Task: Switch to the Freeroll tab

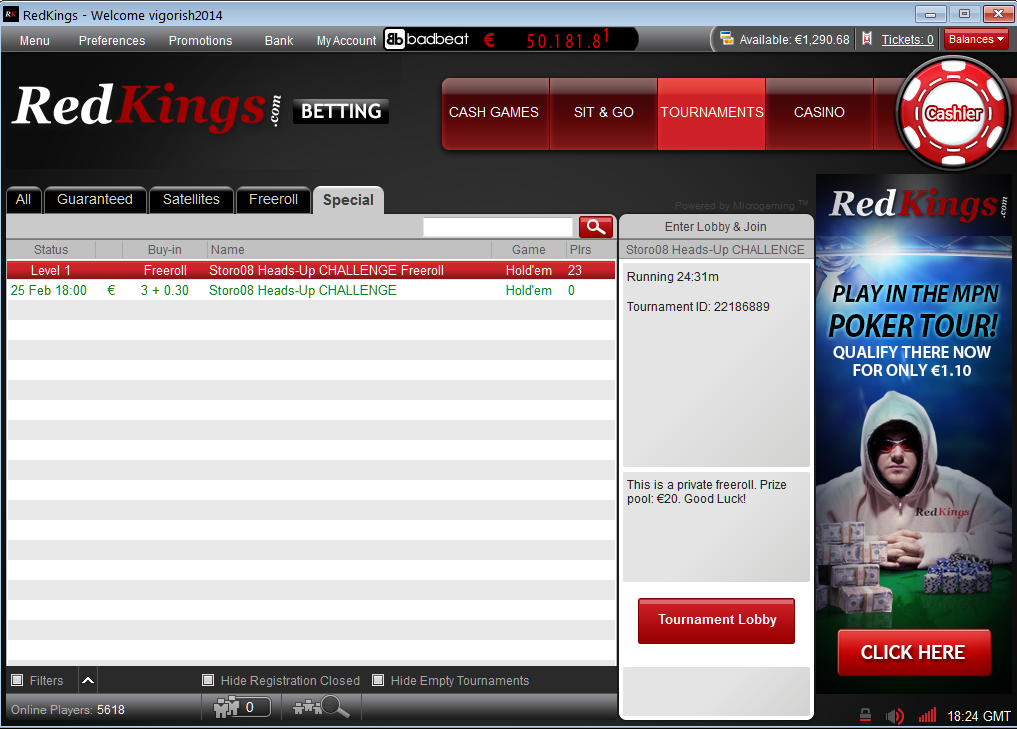Action: click(x=273, y=200)
